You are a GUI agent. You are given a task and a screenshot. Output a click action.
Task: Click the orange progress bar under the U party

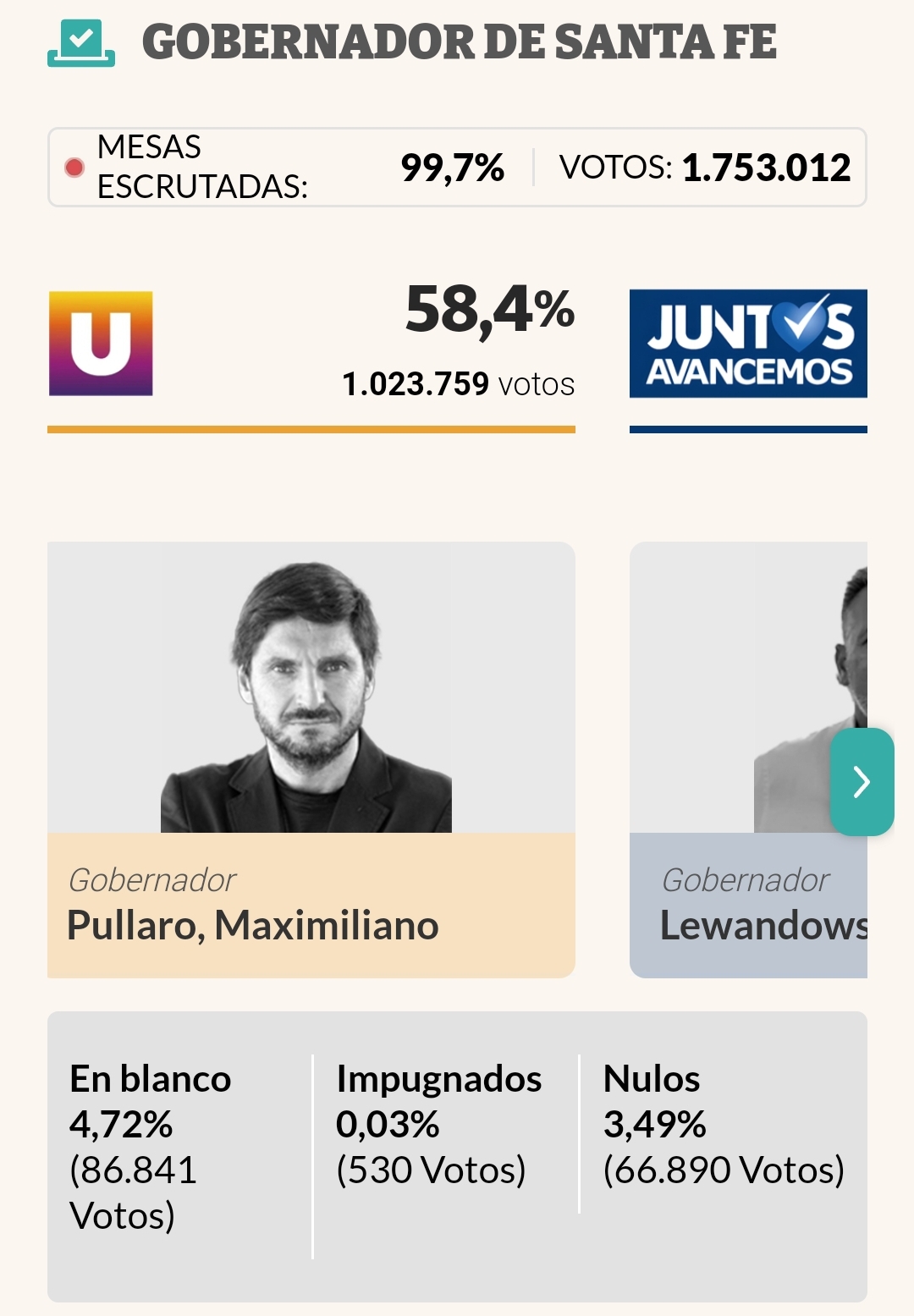[x=311, y=430]
